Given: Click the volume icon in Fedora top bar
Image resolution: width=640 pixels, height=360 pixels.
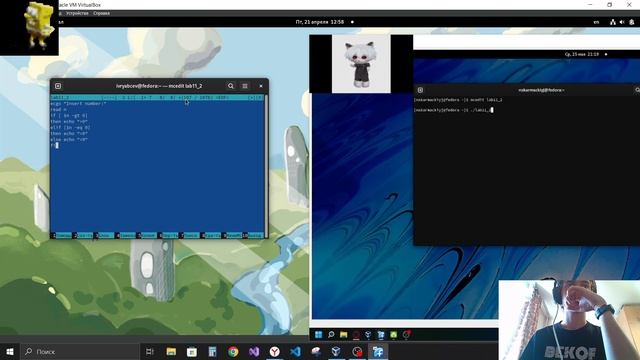Looking at the screenshot, I should click(622, 22).
